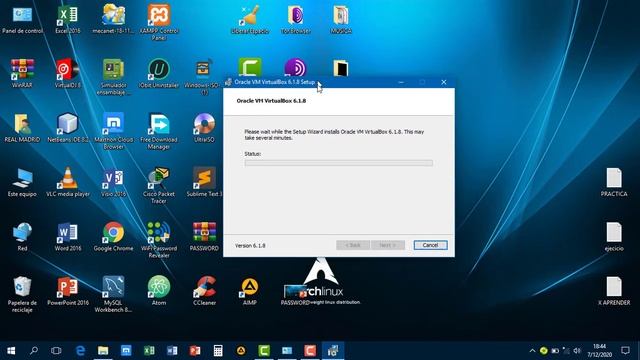640x360 pixels.
Task: Select the Sublime Text 3 desktop icon
Action: [x=204, y=182]
